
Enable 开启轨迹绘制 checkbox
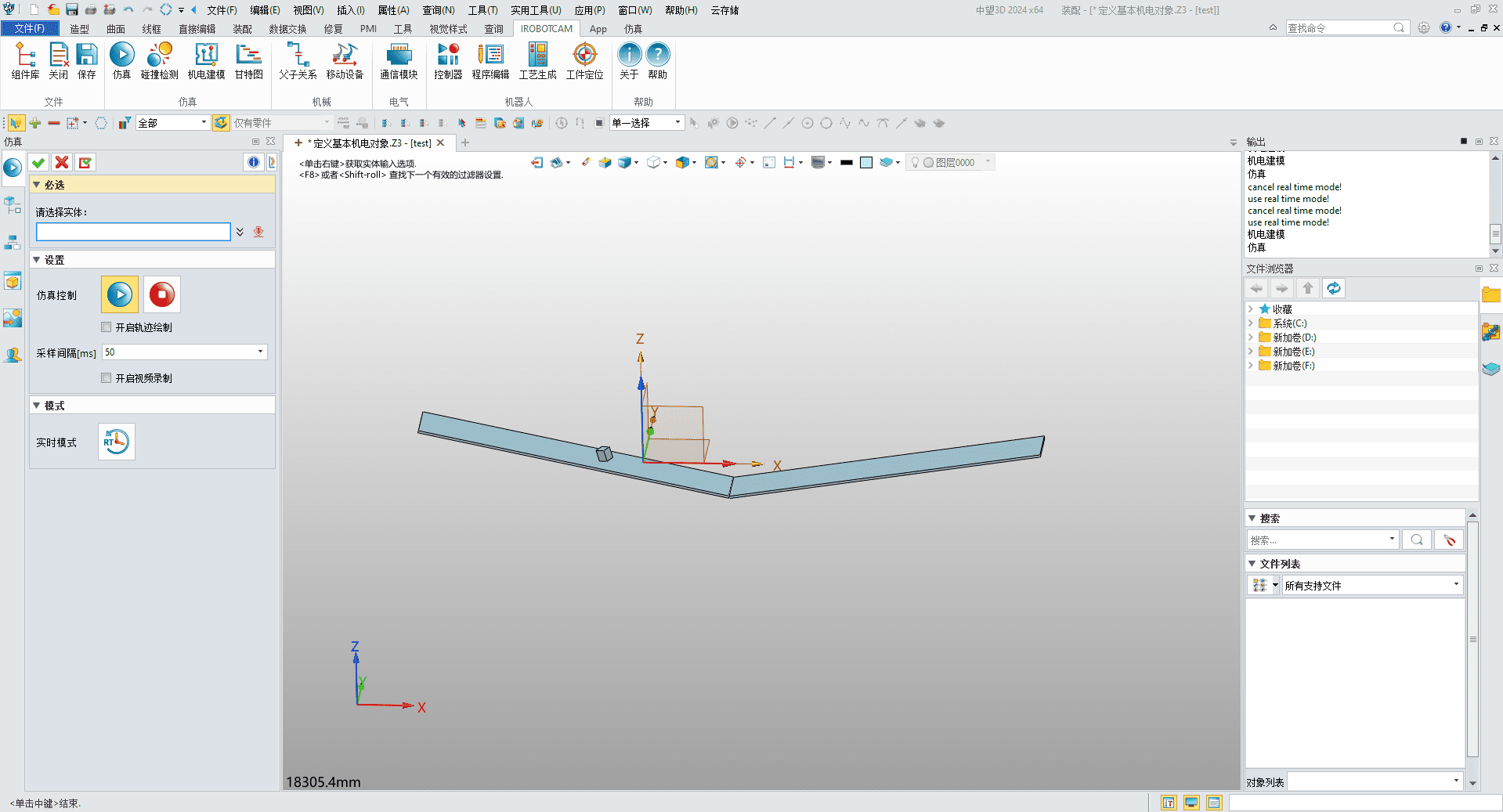coord(107,327)
